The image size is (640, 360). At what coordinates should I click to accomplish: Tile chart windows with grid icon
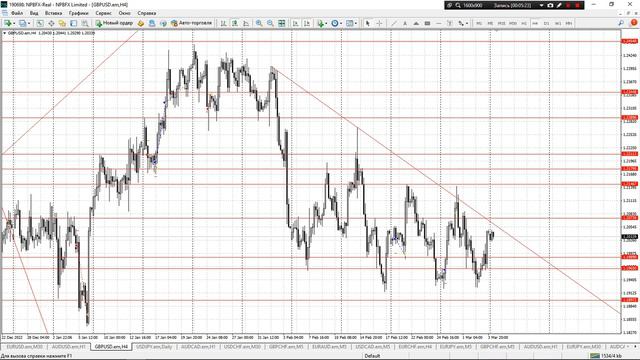(282, 23)
